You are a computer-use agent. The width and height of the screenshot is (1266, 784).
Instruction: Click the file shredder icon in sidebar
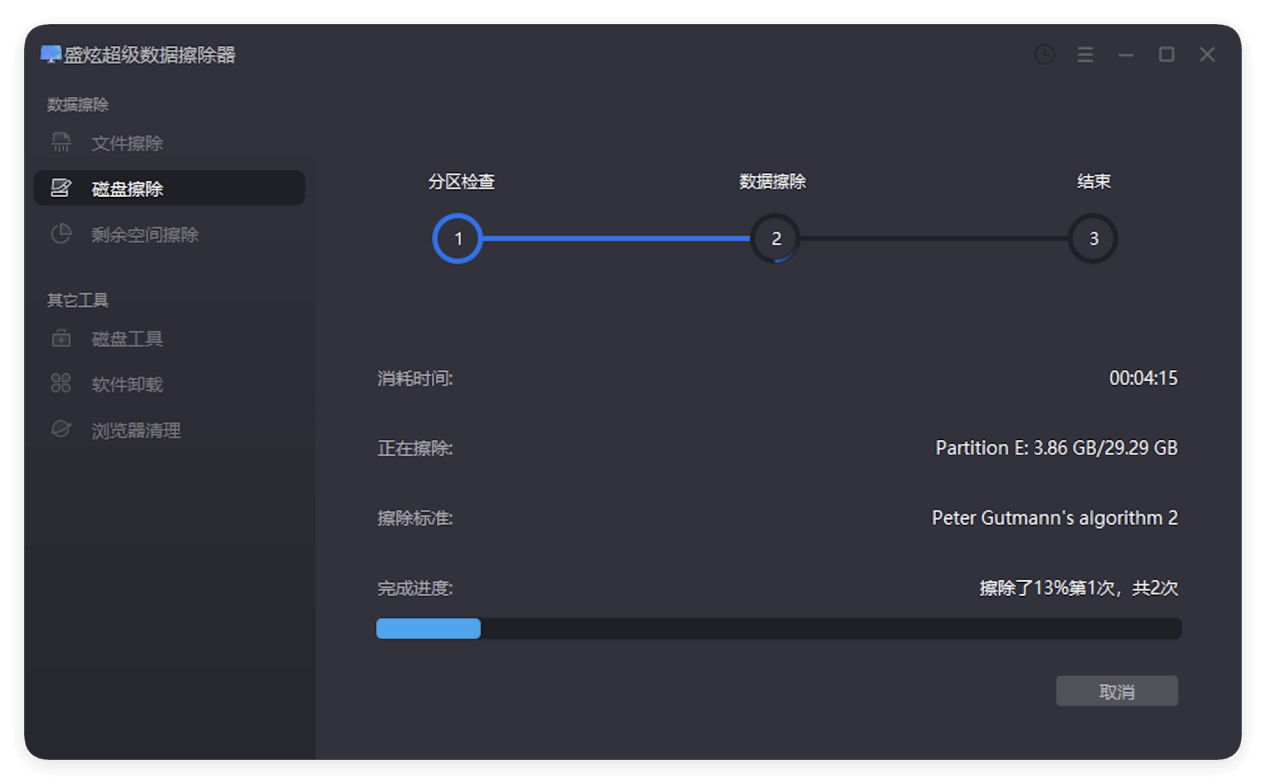point(61,143)
